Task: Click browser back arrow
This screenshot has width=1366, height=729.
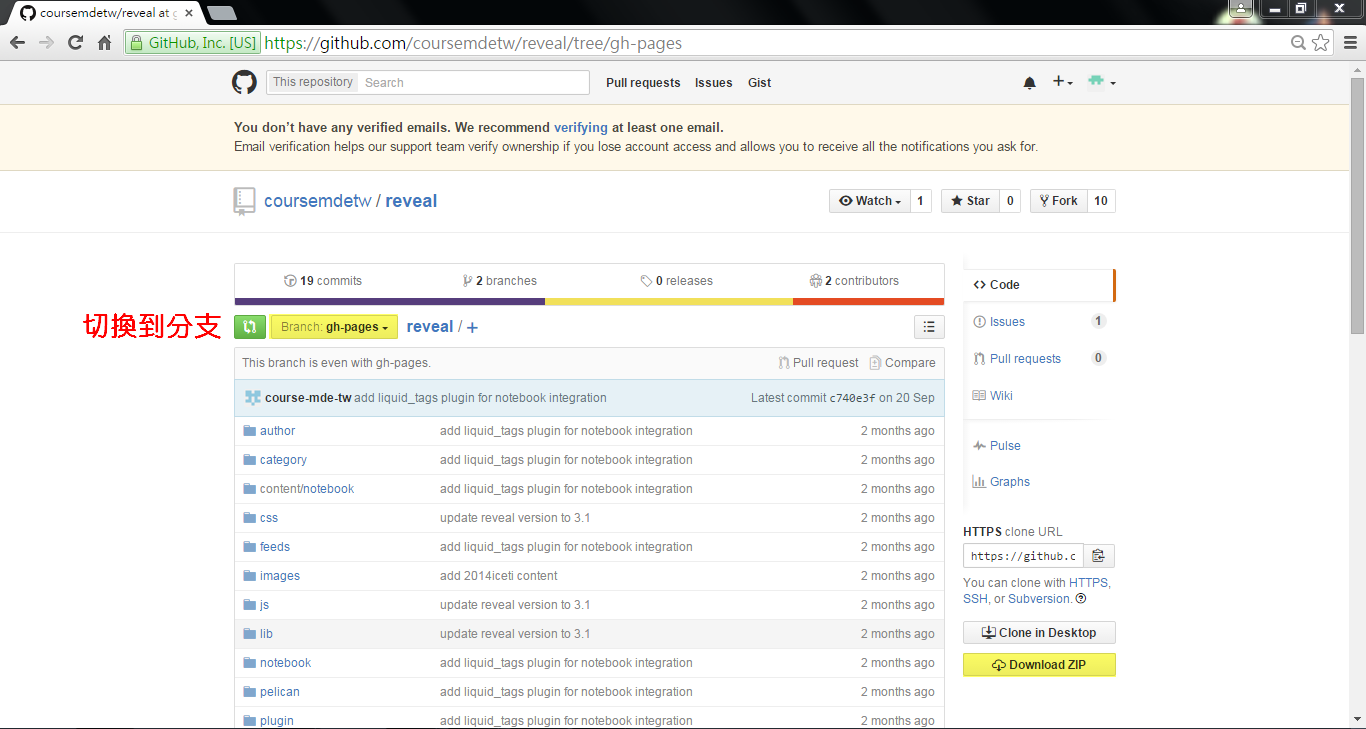Action: tap(17, 42)
